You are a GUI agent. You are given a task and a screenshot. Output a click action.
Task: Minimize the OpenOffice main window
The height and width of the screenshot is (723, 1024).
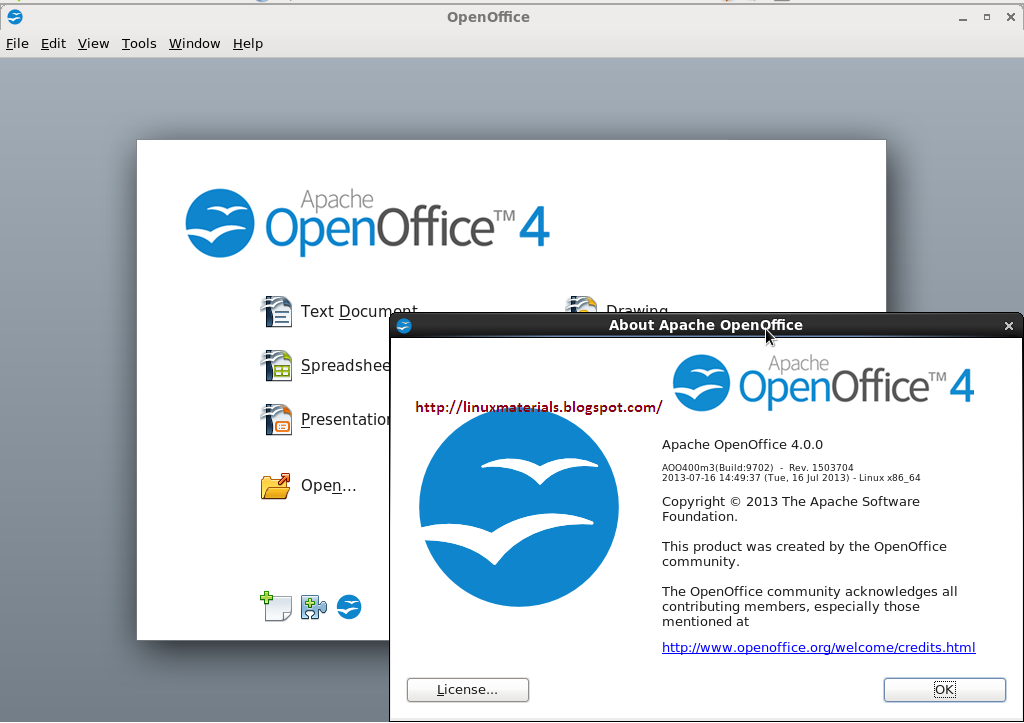[x=963, y=18]
